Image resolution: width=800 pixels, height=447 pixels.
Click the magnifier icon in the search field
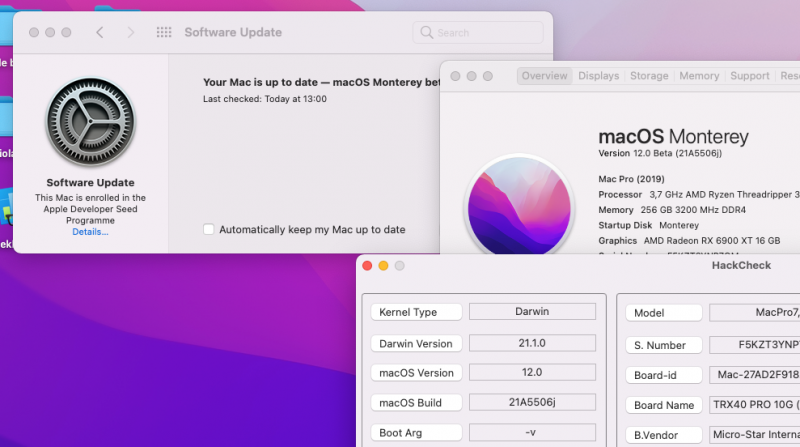[x=427, y=33]
